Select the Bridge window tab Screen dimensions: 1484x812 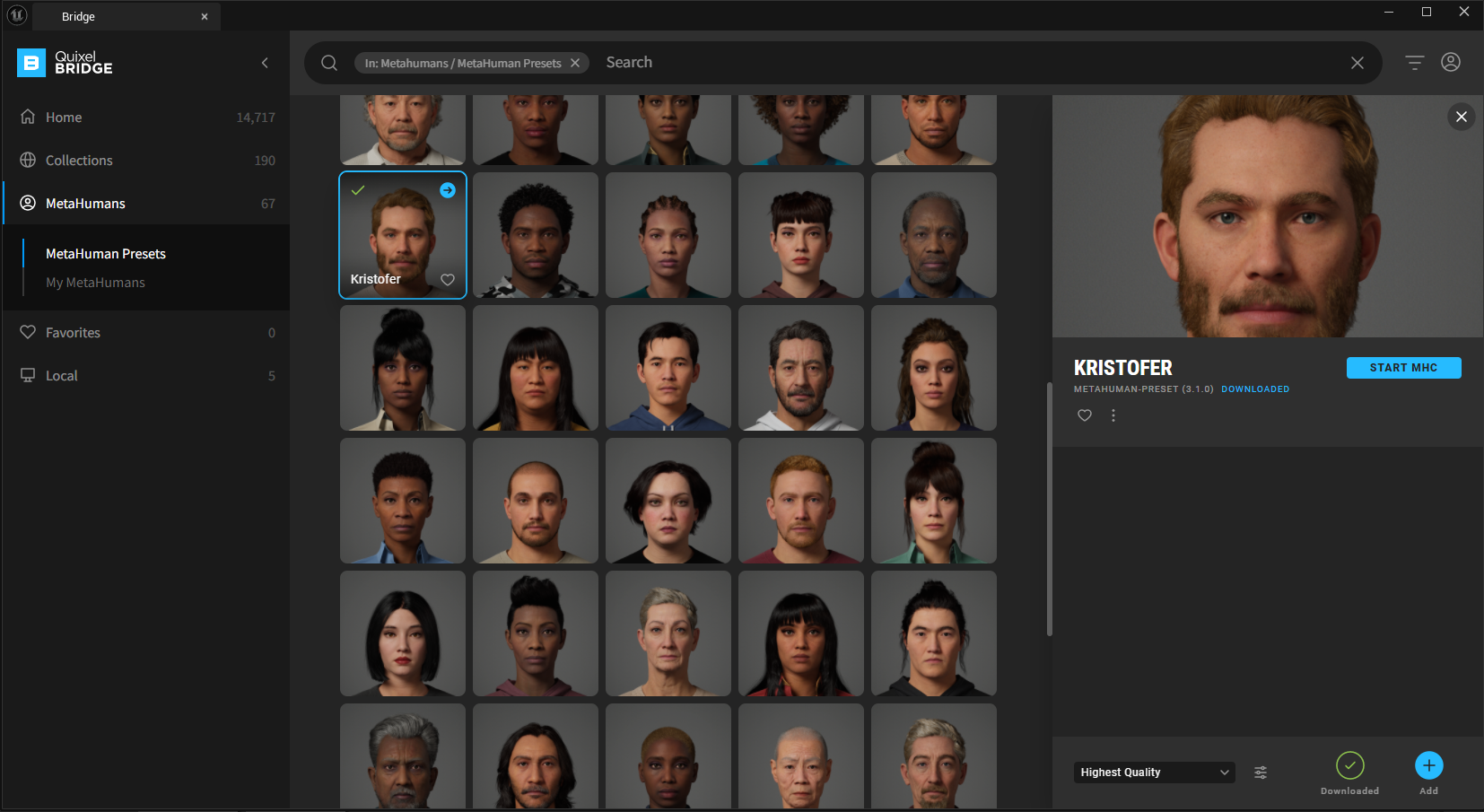point(127,16)
